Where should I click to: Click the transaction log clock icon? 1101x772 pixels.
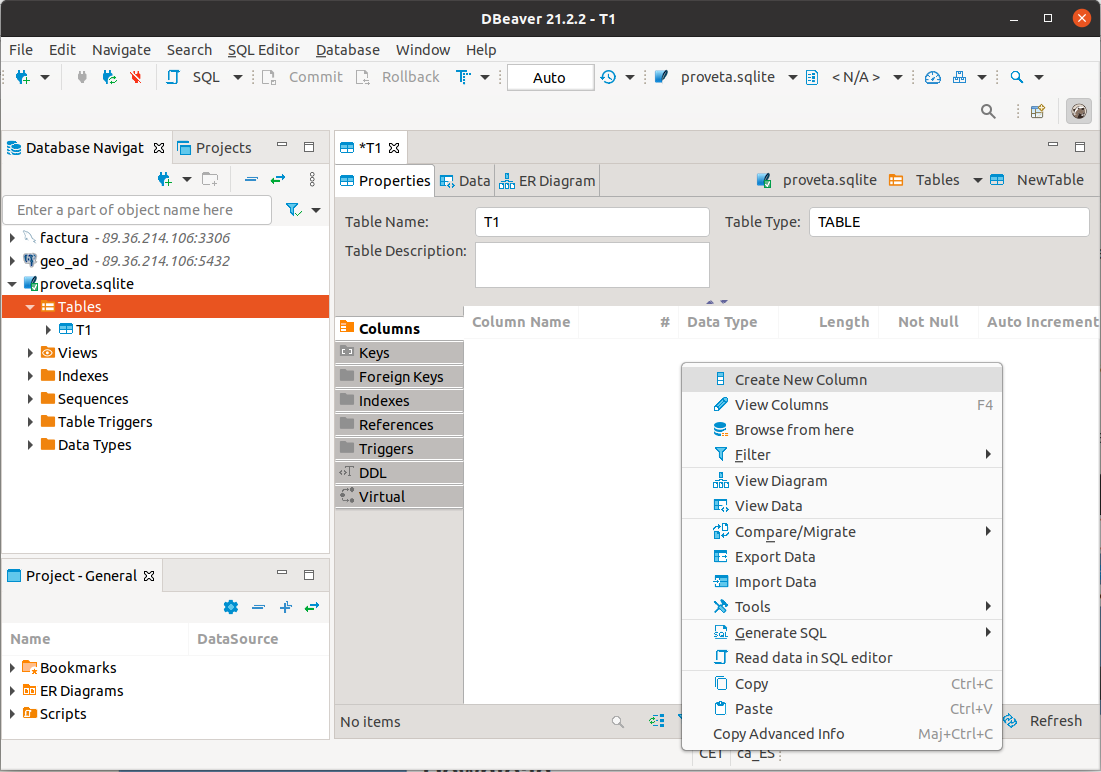608,77
